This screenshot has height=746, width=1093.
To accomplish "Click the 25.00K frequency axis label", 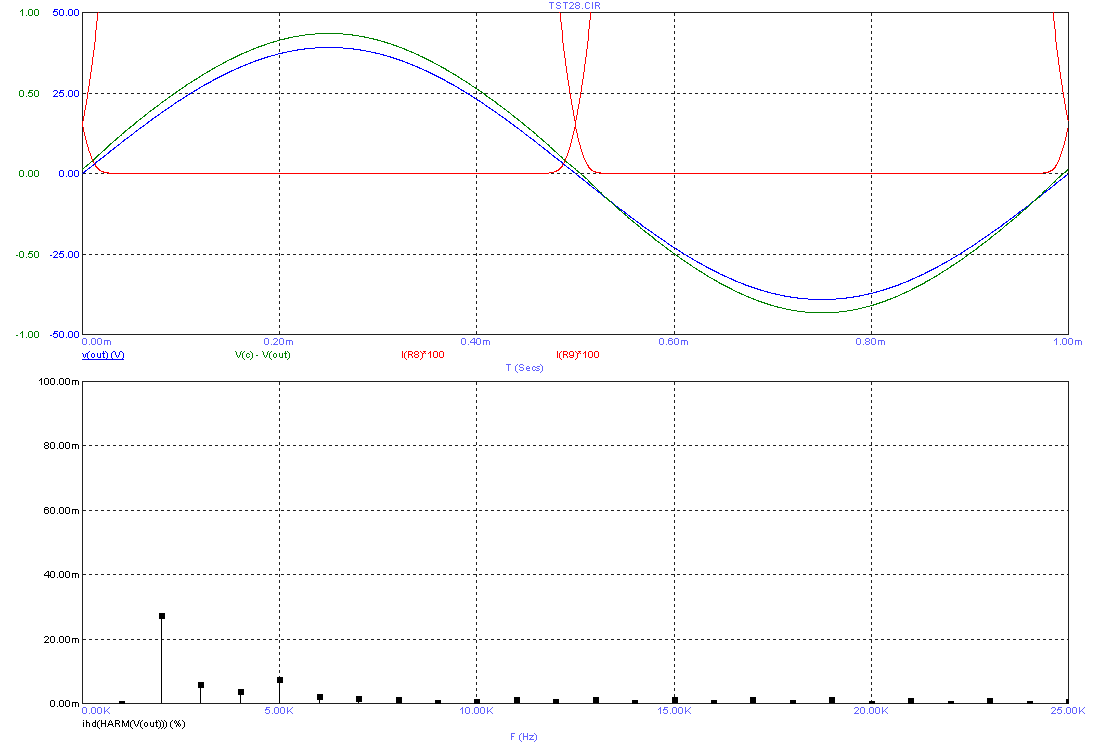I will click(x=1068, y=710).
